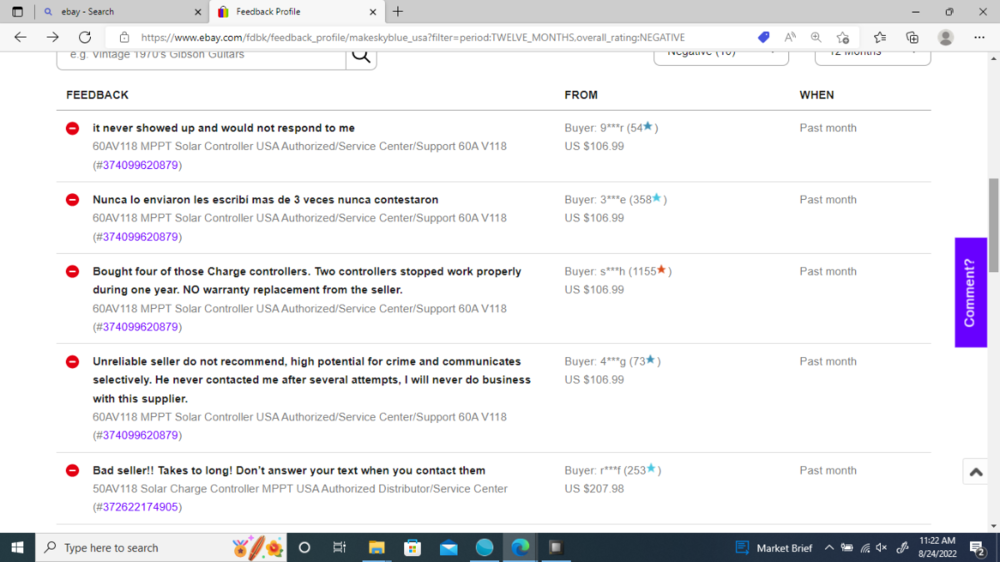The image size is (1000, 562).
Task: Open item 374099620879 link in first feedback
Action: 140,165
